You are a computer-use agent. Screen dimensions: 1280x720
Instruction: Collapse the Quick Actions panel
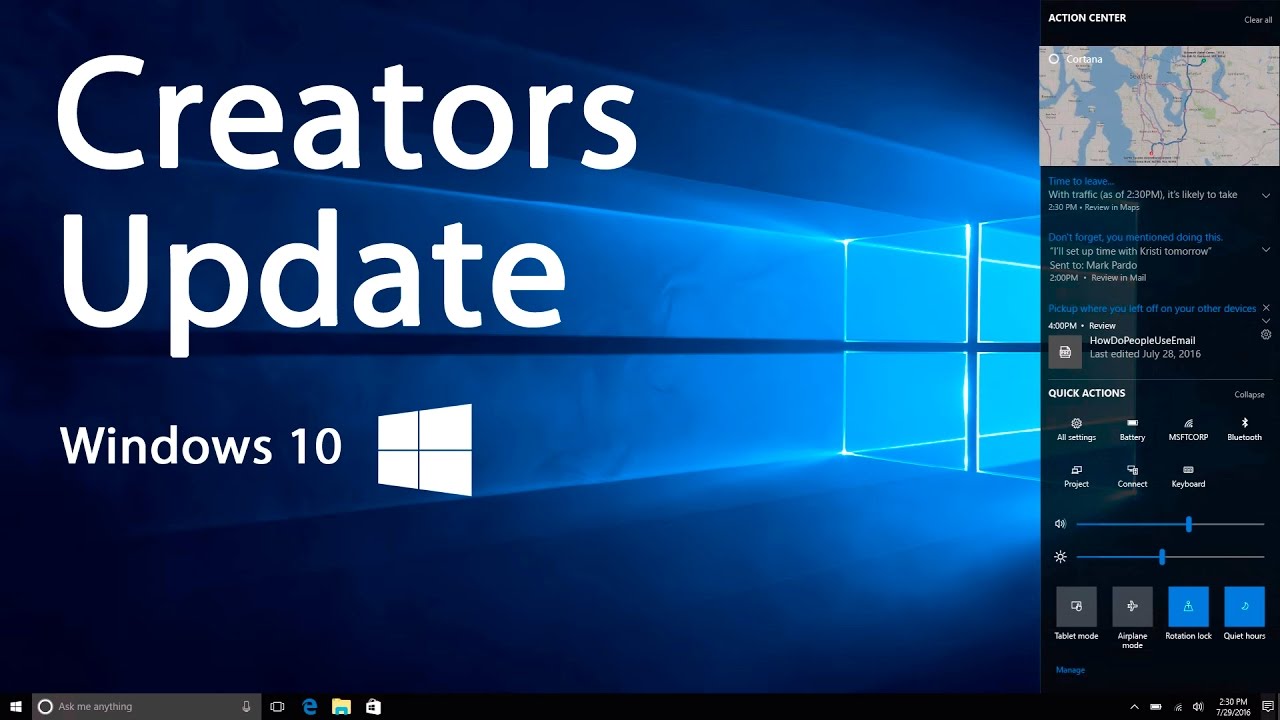click(1248, 394)
